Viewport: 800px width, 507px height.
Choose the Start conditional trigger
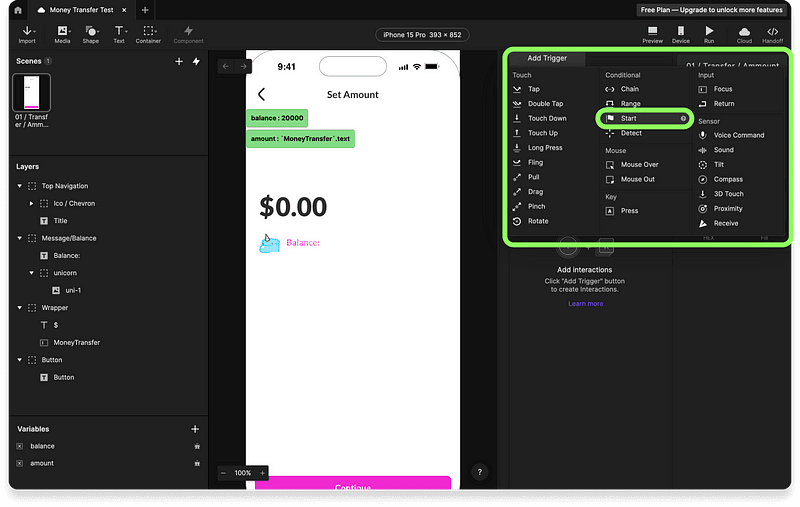point(645,118)
